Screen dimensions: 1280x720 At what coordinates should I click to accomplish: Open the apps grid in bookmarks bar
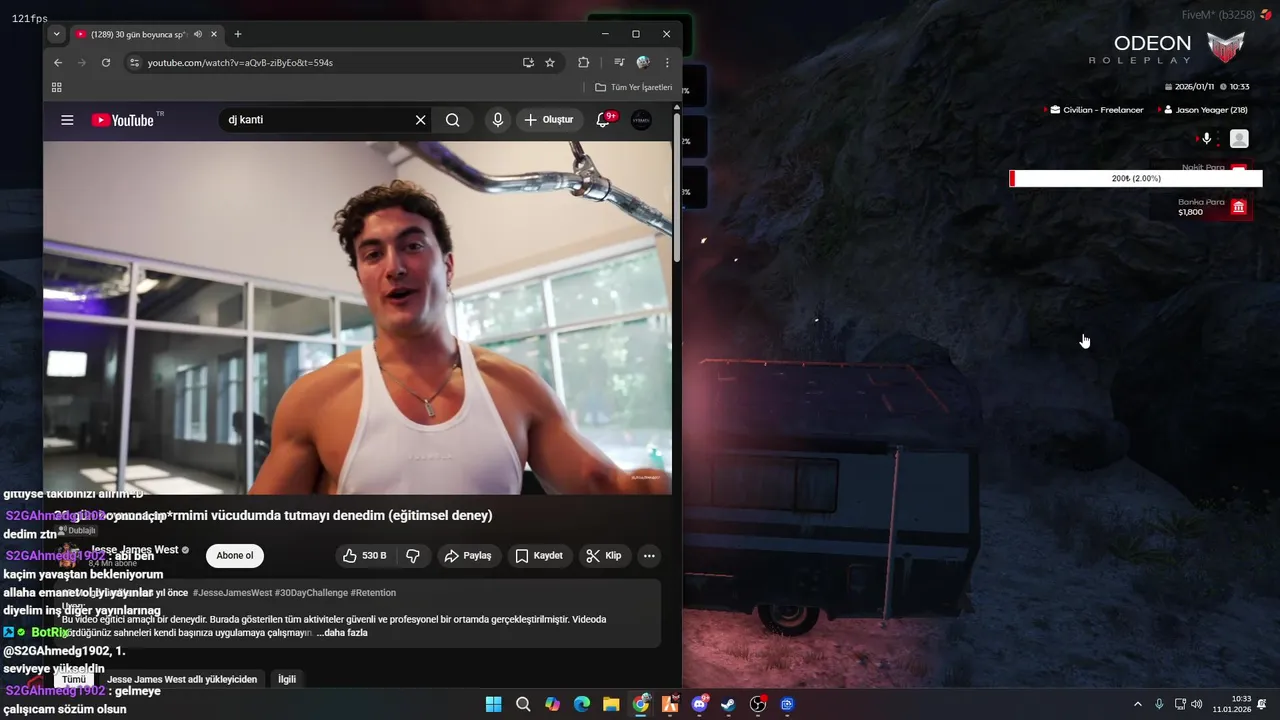point(56,87)
